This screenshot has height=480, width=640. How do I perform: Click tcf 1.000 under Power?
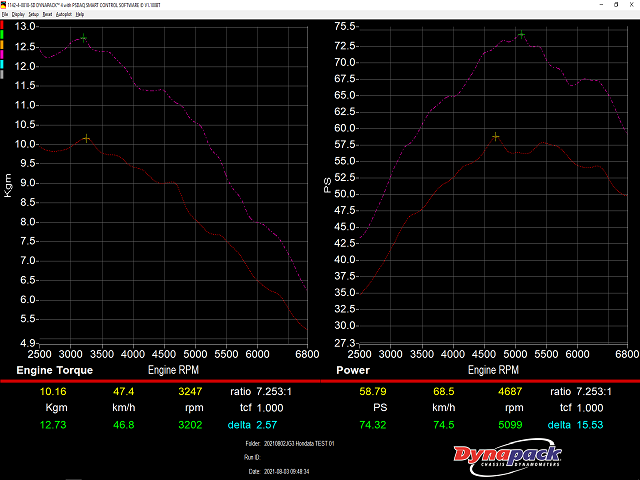coord(582,408)
